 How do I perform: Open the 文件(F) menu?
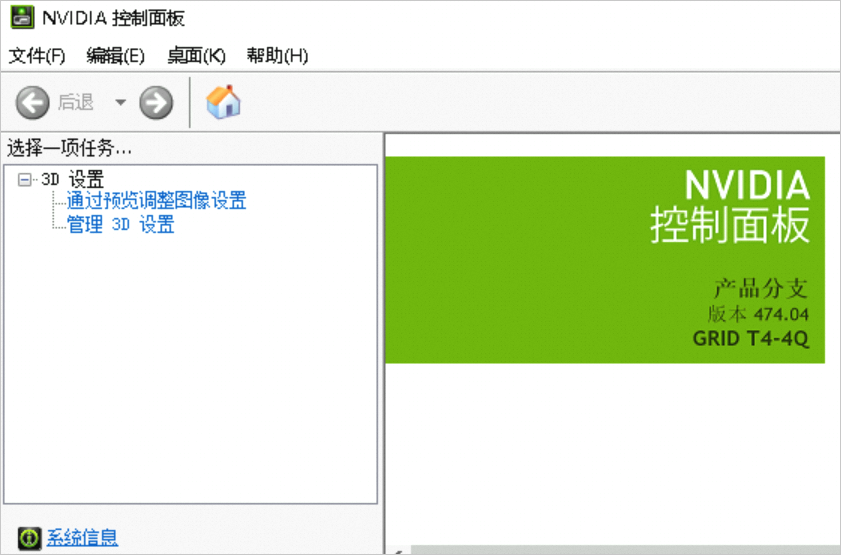tap(37, 55)
